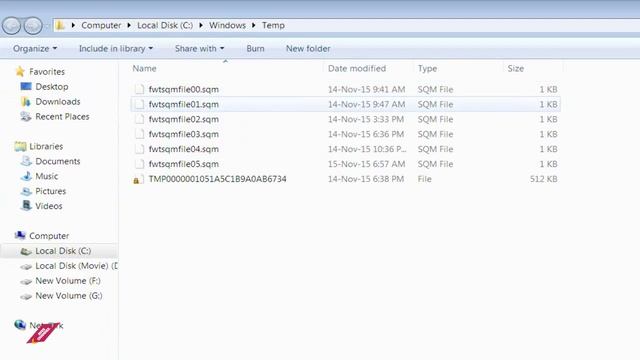This screenshot has height=360, width=640.
Task: Click SQM File type of fwtsqmfile00.sqm
Action: [x=435, y=89]
